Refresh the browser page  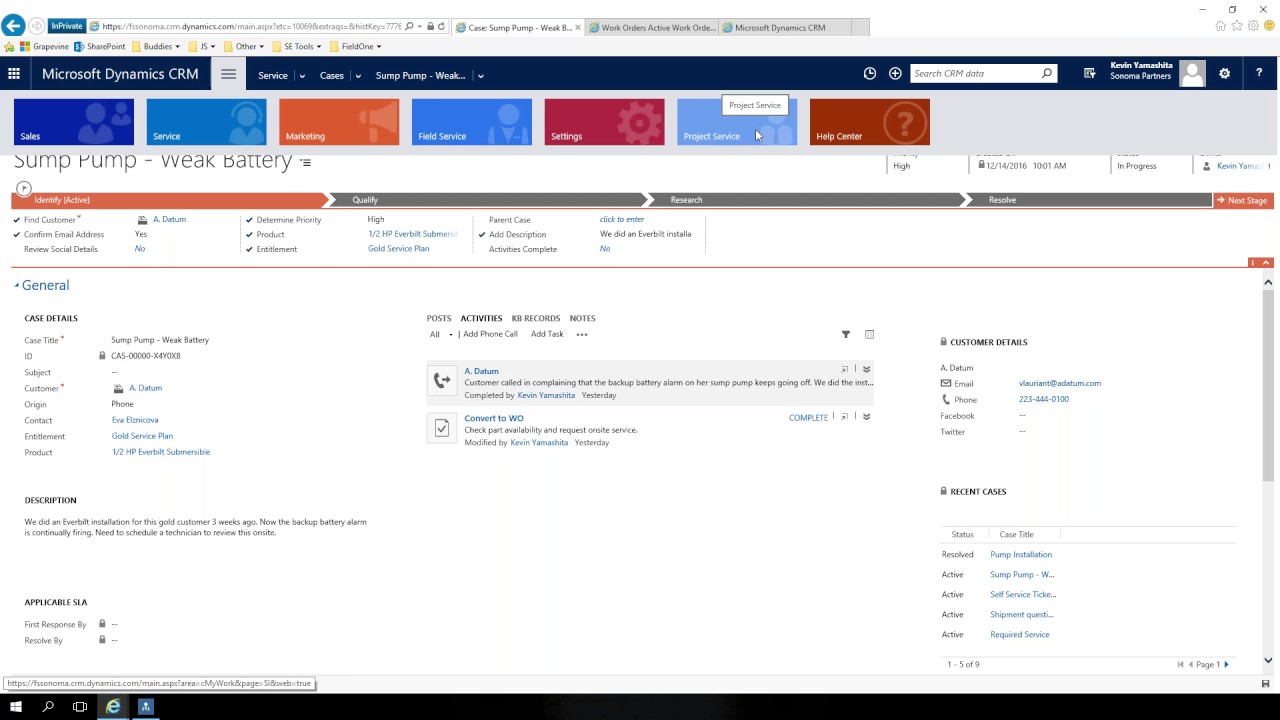pos(441,27)
